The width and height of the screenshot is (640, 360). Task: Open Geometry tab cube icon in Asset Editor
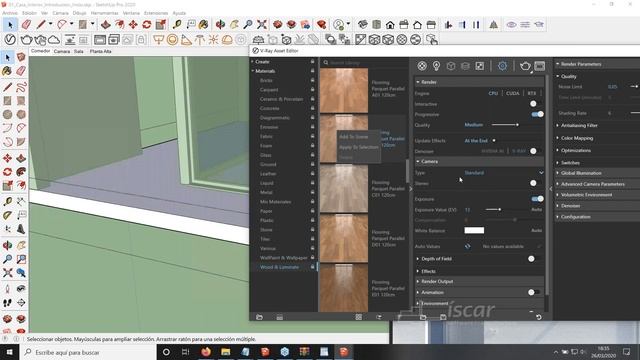click(451, 66)
